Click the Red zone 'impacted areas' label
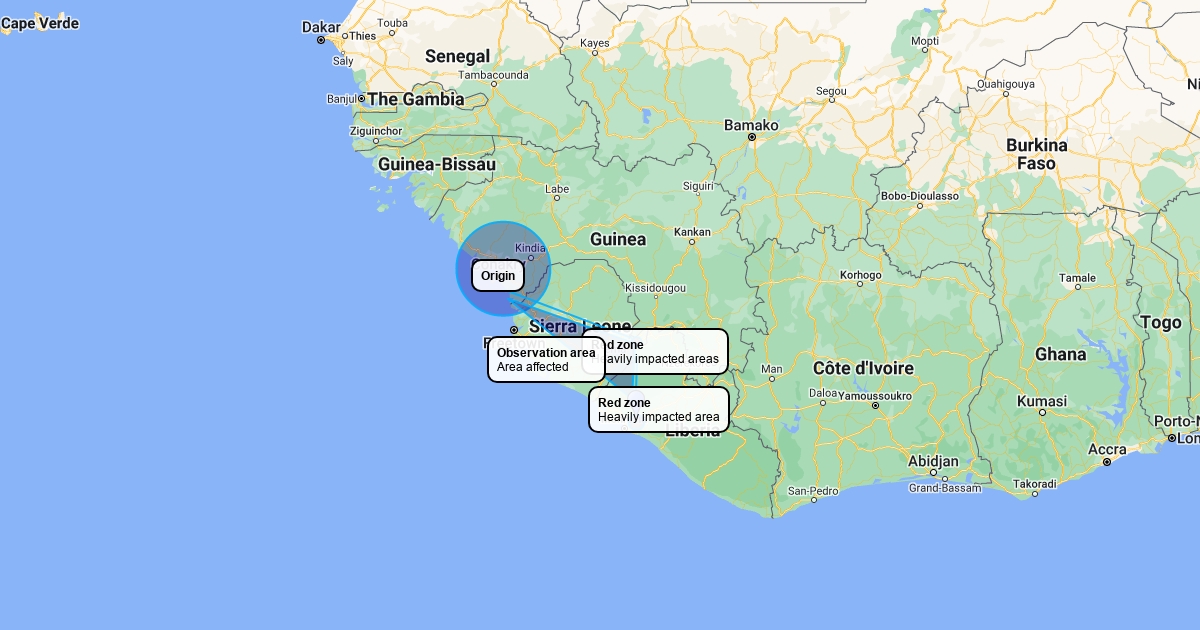Screen dimensions: 1200x630 click(667, 352)
